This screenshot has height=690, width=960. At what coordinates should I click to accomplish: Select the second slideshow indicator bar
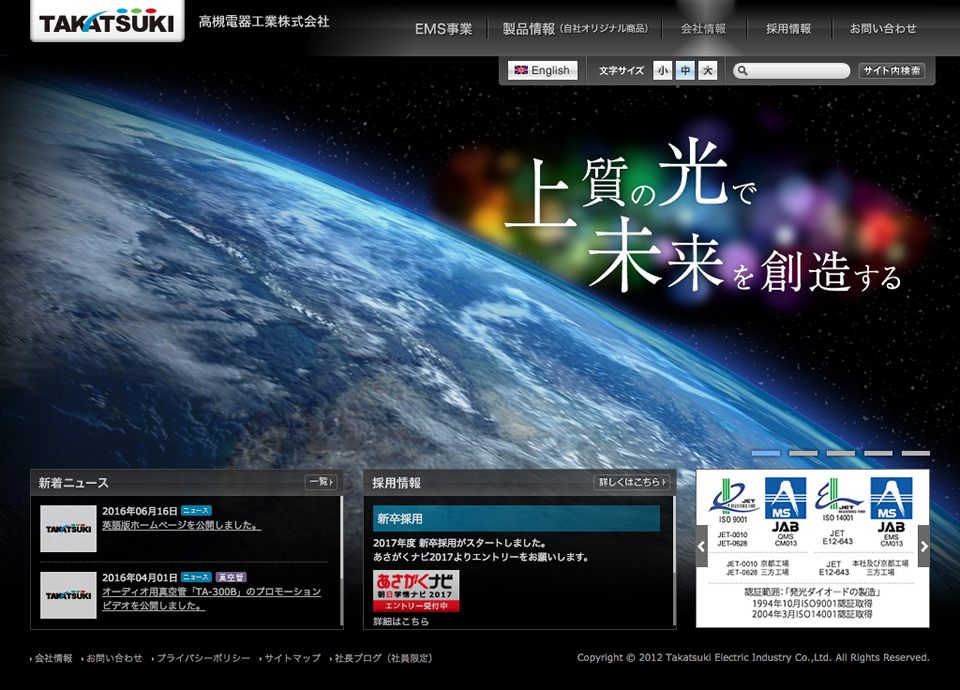tap(803, 454)
